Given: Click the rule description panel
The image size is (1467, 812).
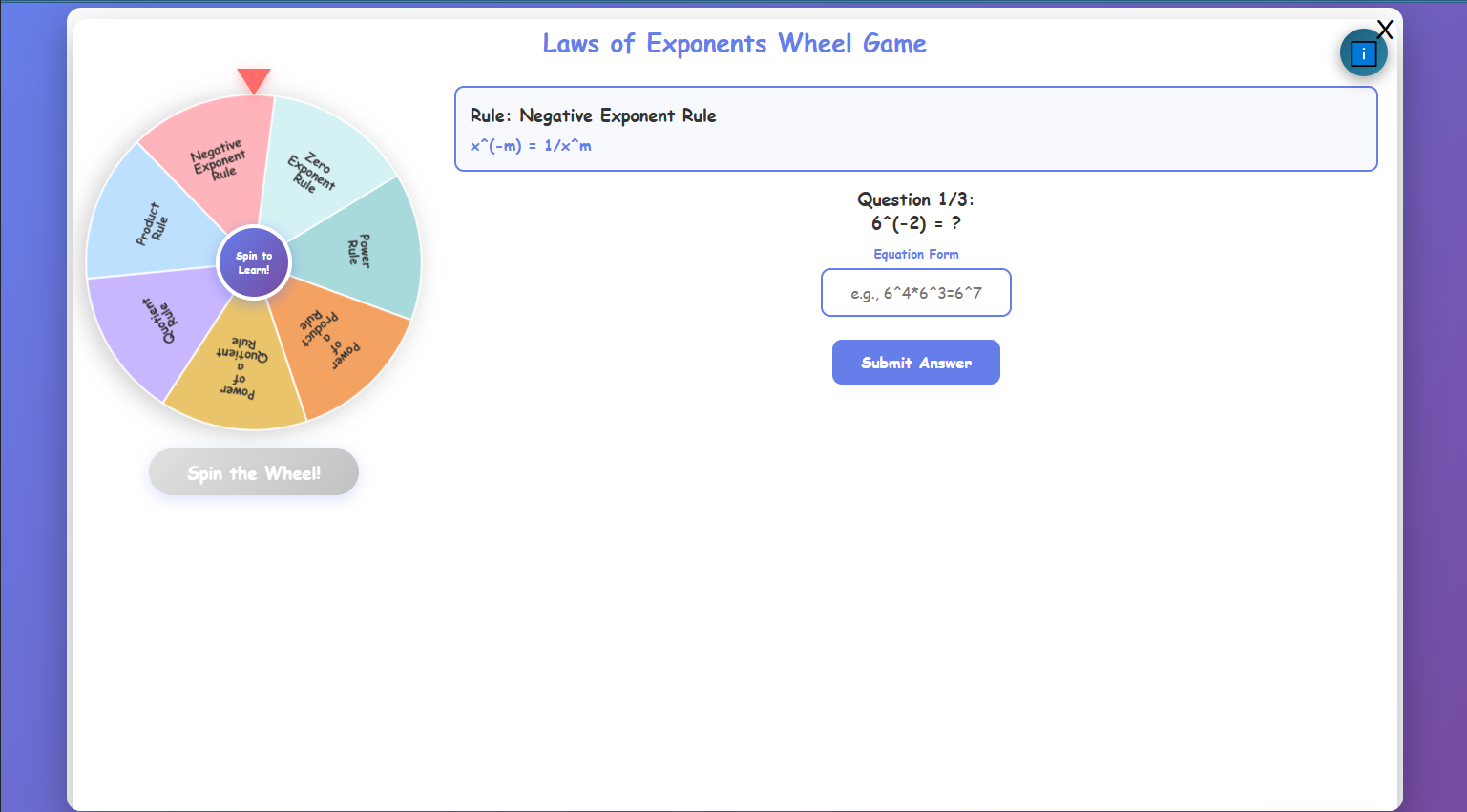Looking at the screenshot, I should click(915, 129).
